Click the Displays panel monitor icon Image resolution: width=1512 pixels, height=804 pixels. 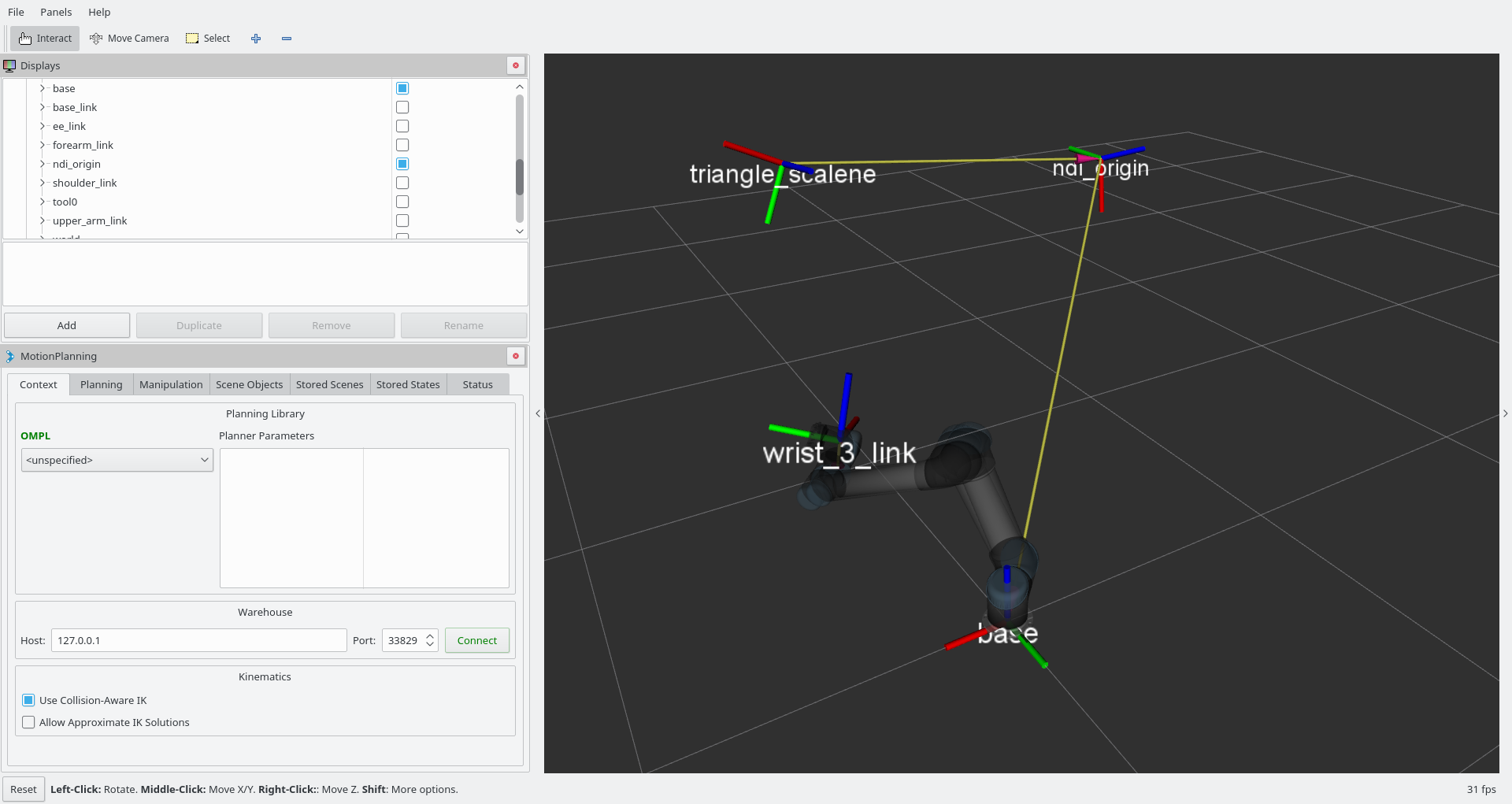pyautogui.click(x=9, y=65)
